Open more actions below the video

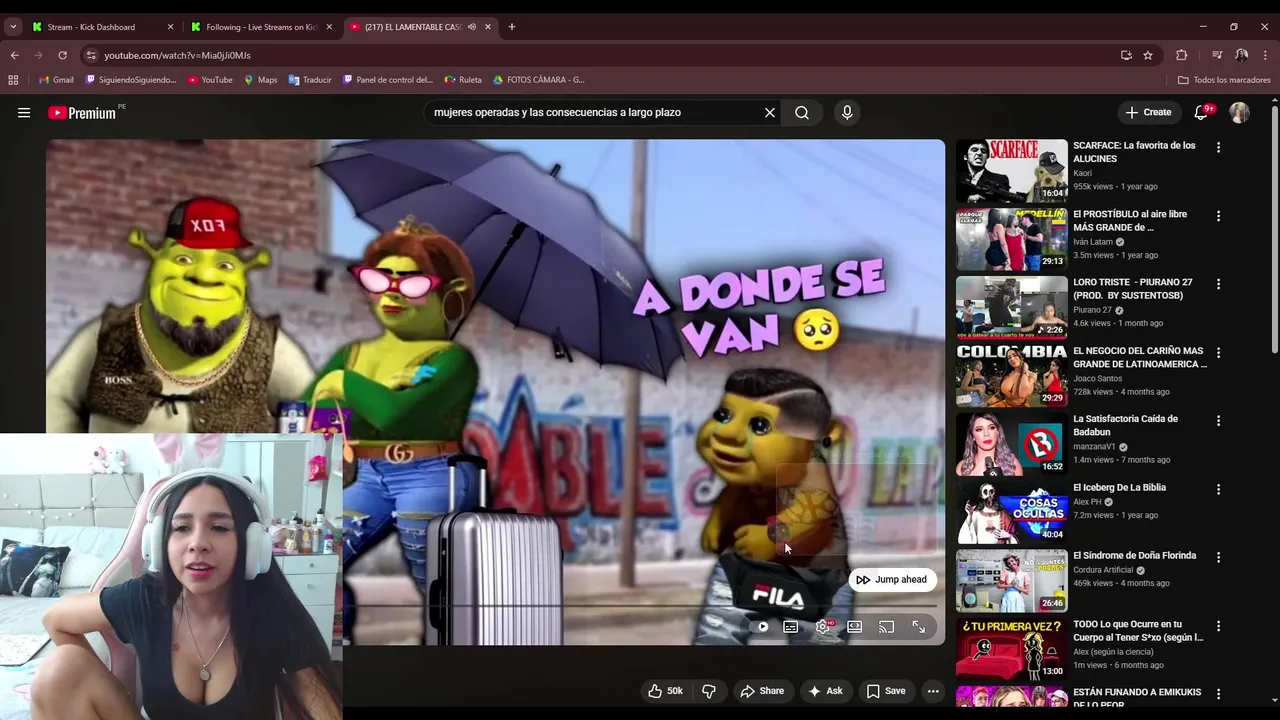(x=933, y=691)
